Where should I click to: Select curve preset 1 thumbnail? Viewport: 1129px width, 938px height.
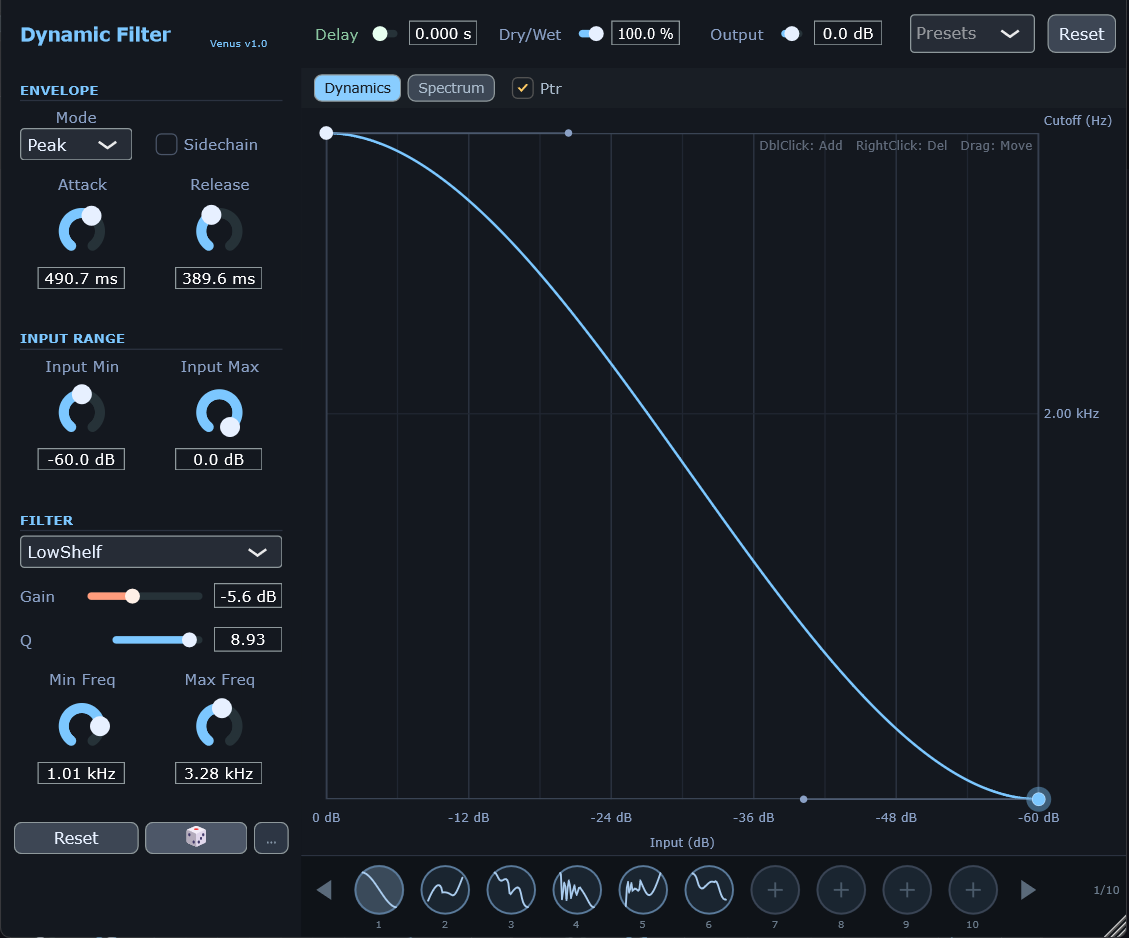coord(378,889)
